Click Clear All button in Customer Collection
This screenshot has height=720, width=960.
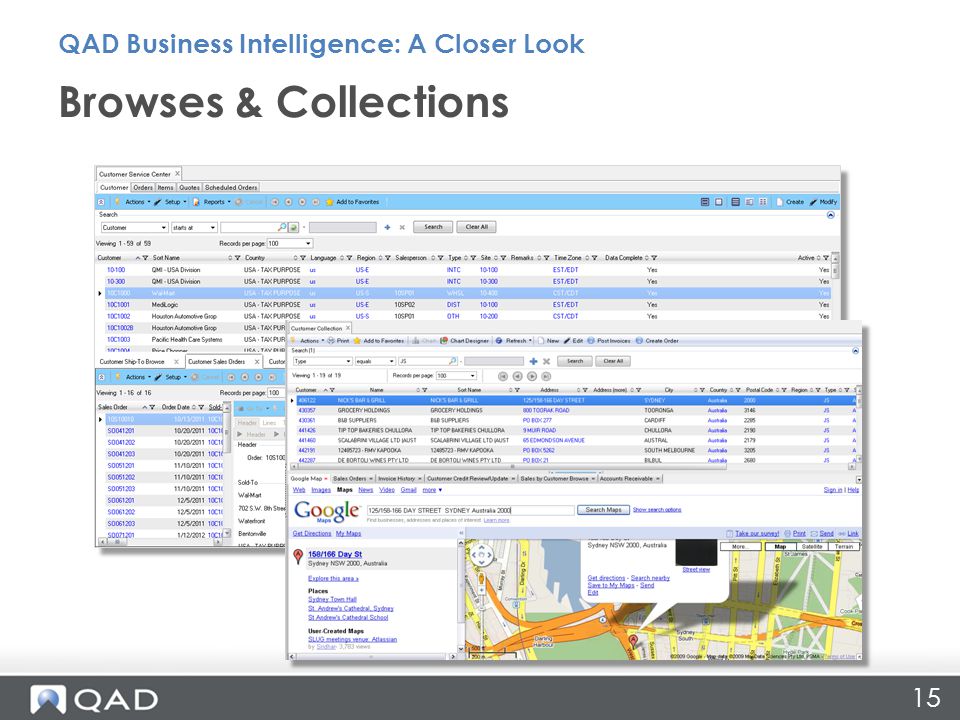[613, 361]
